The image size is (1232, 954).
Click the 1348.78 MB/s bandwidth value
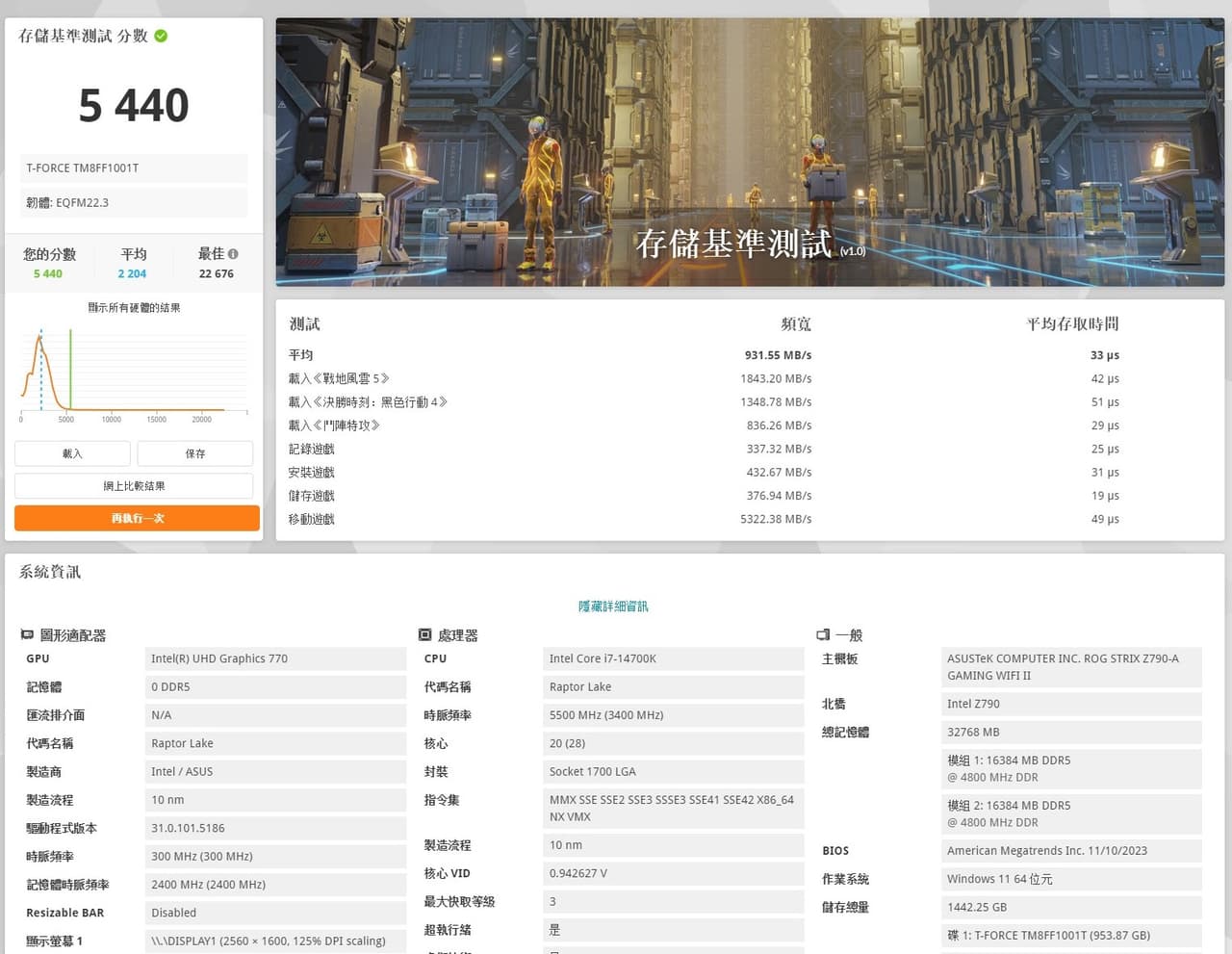[x=776, y=401]
